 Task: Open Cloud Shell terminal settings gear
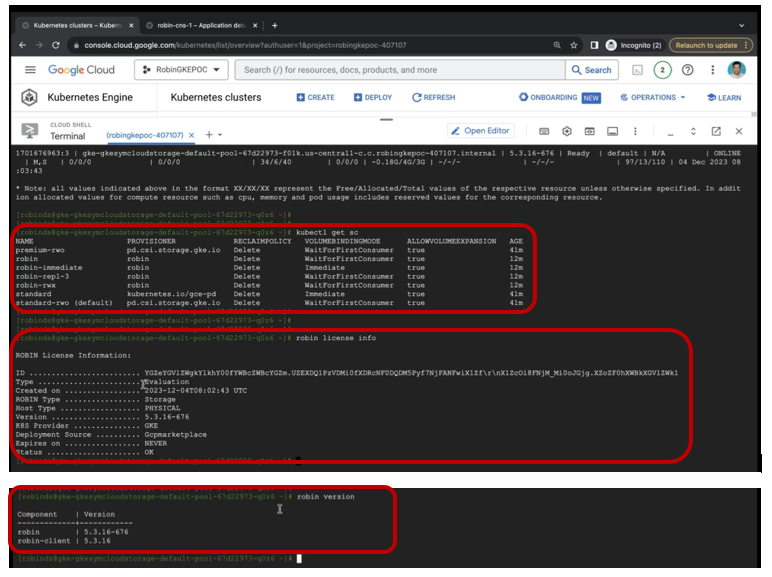567,131
